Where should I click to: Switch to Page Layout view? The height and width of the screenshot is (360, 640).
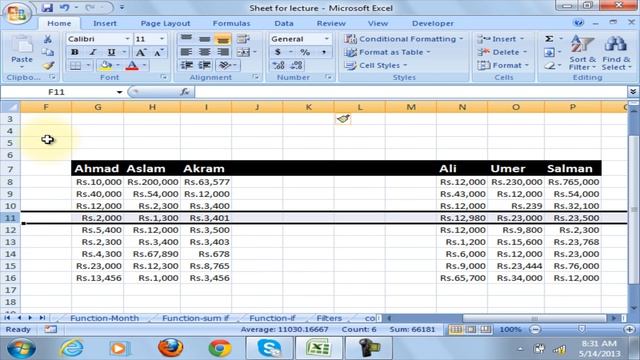[471, 329]
